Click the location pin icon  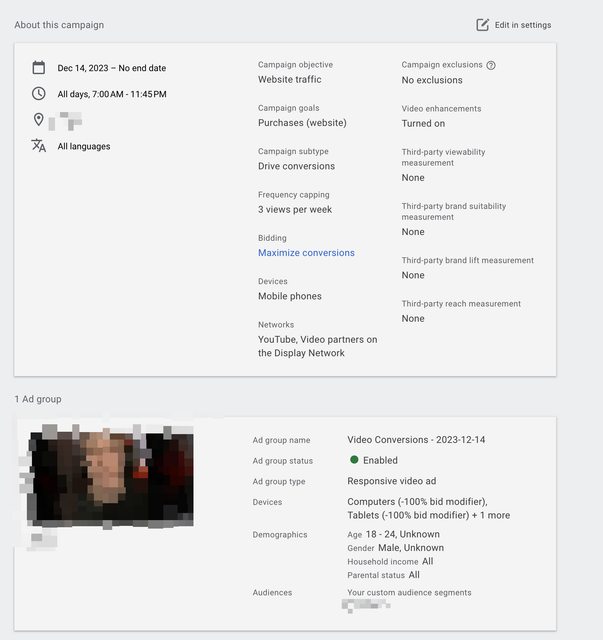tap(39, 120)
